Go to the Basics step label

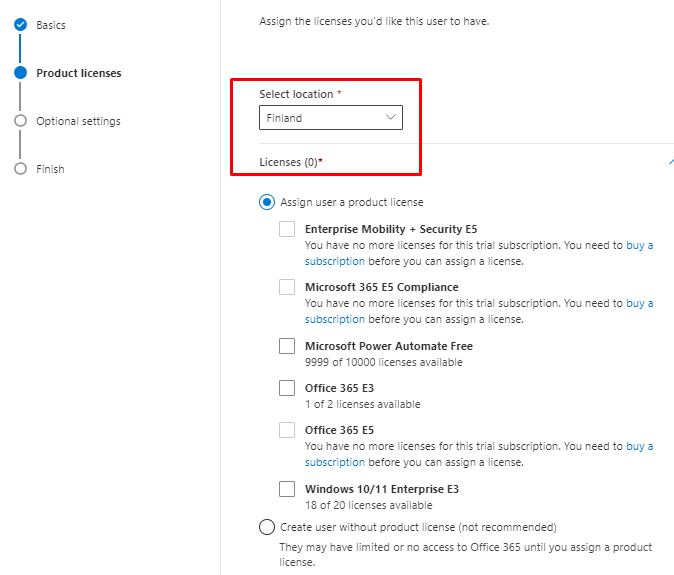tap(51, 25)
